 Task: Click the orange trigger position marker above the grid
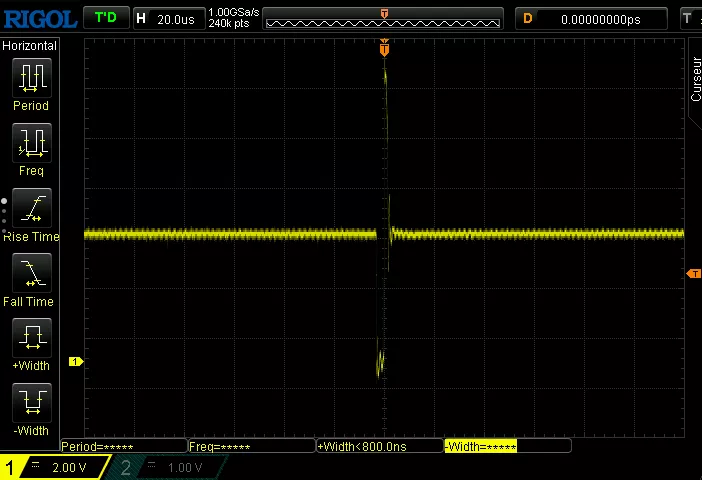click(x=384, y=49)
